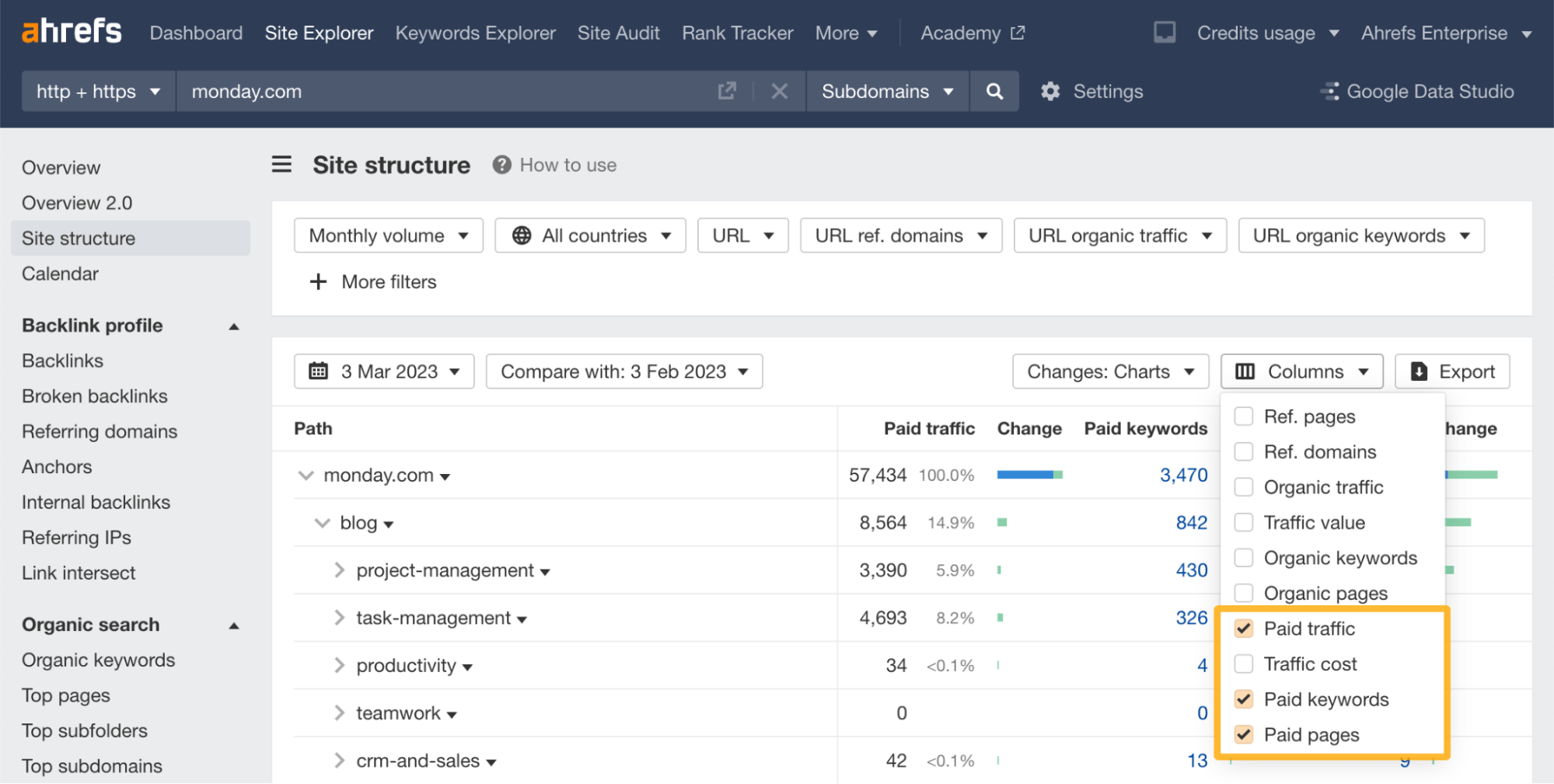
Task: Click the Settings gear icon
Action: point(1049,91)
